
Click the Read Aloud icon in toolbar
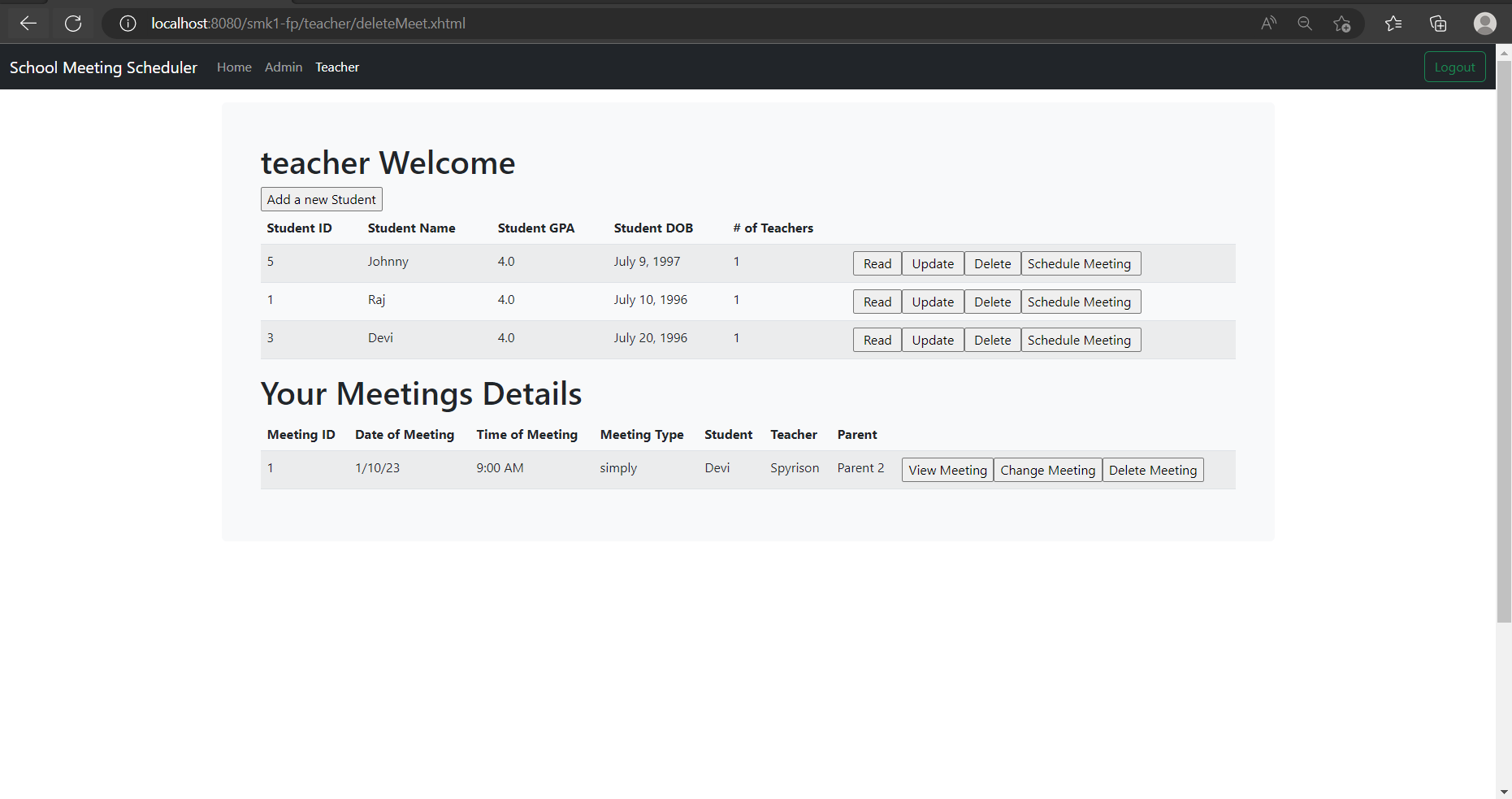[x=1269, y=24]
